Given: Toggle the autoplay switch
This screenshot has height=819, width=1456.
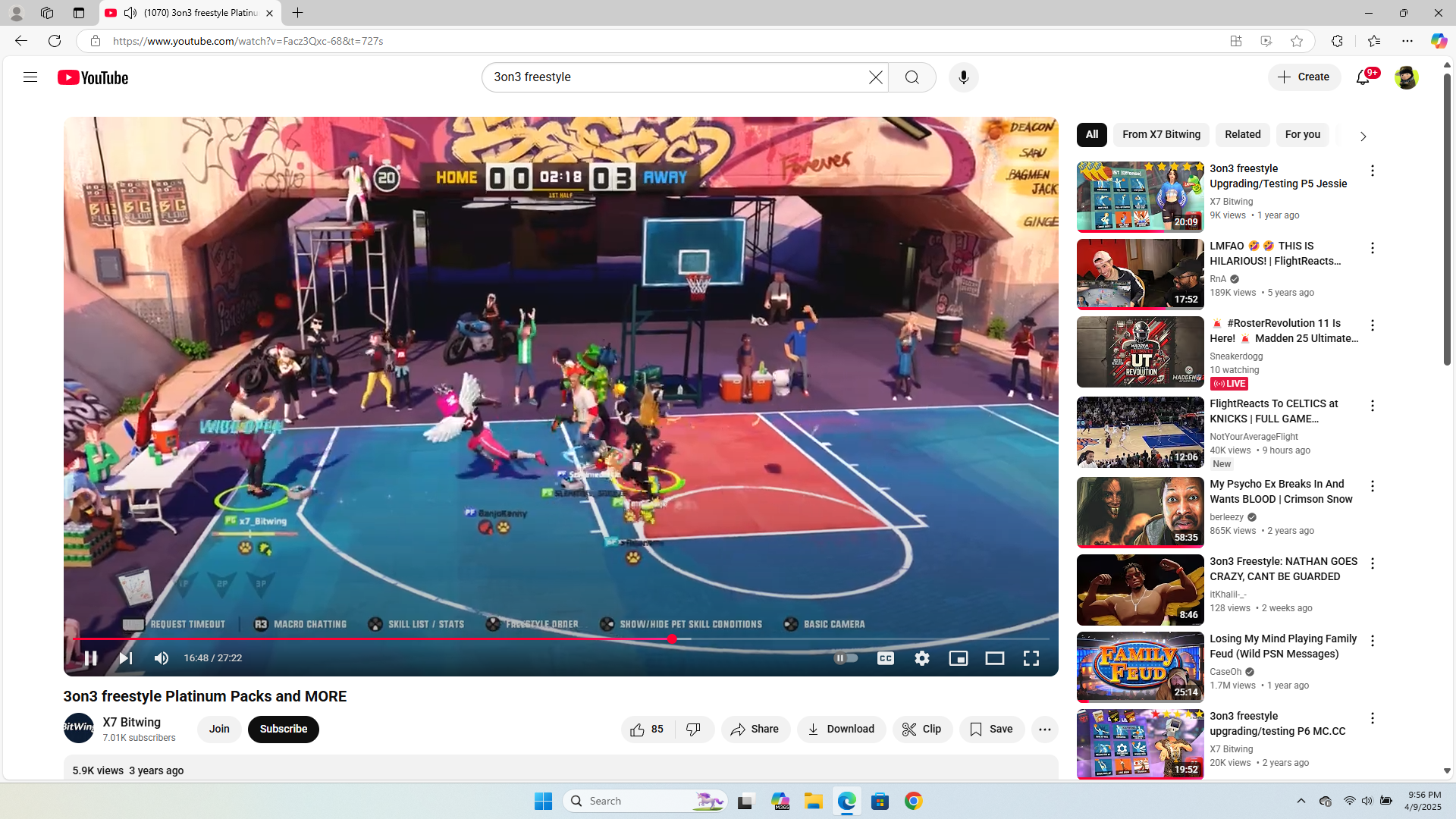Looking at the screenshot, I should (x=846, y=658).
